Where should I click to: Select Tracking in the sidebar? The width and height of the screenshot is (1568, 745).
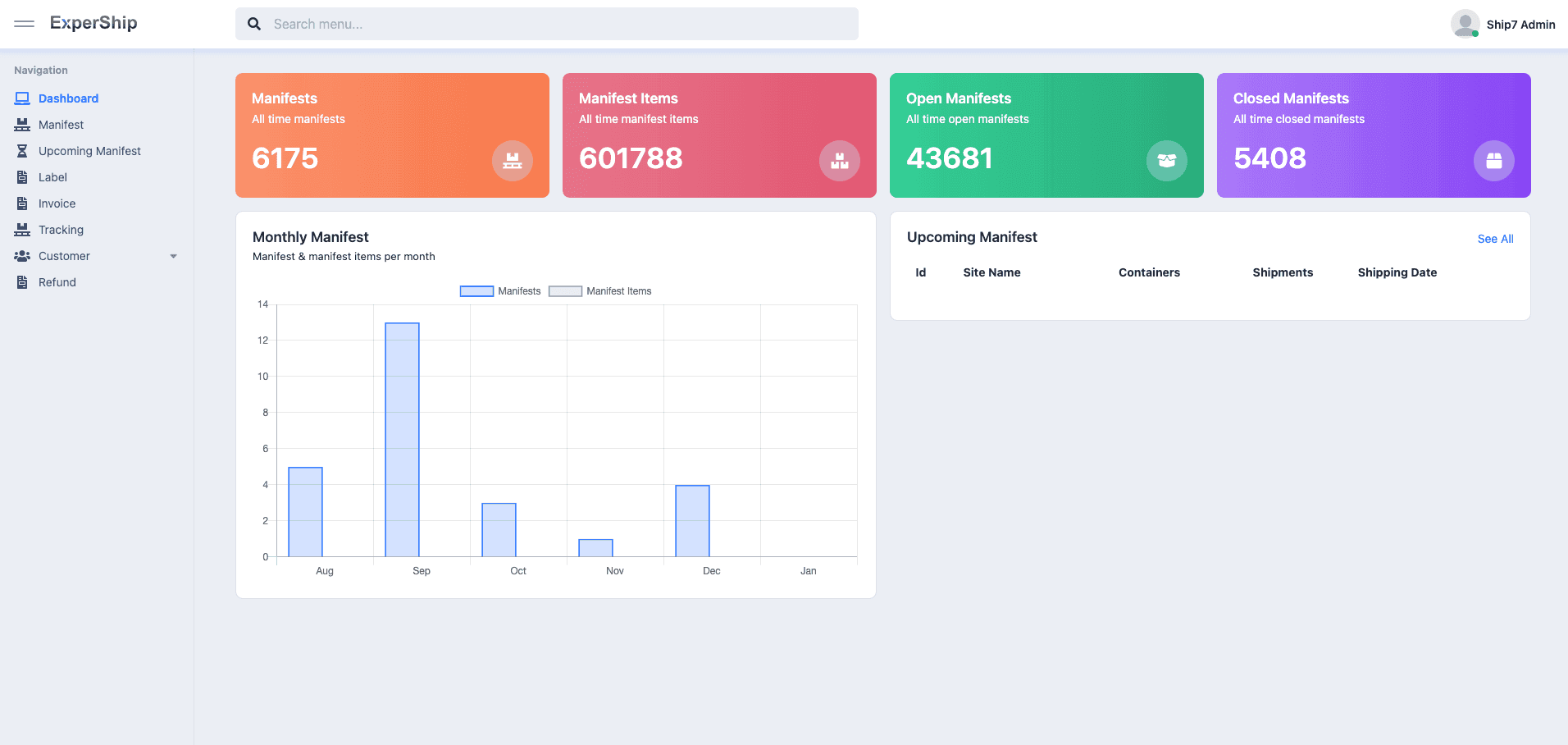(61, 230)
